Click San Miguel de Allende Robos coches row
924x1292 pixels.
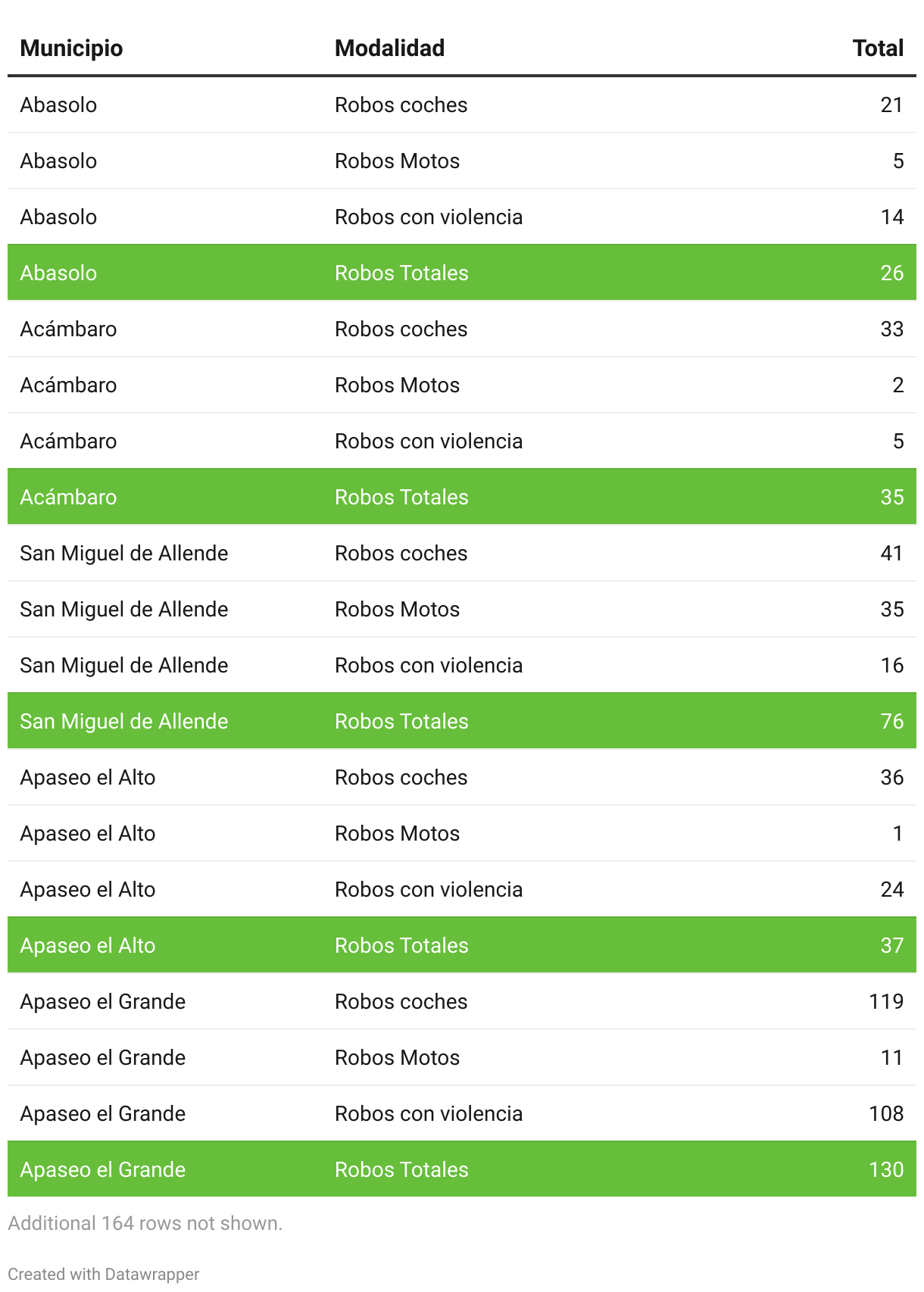pyautogui.click(x=461, y=553)
